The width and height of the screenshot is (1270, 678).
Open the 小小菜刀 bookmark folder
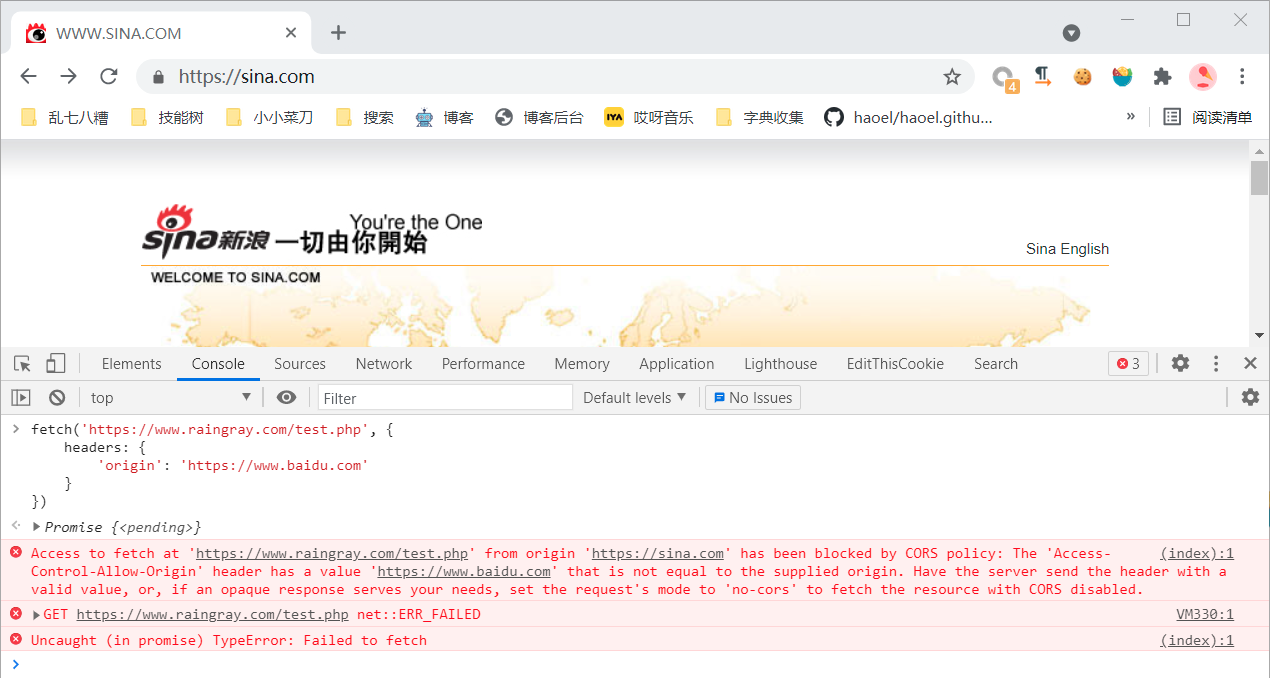pos(269,117)
